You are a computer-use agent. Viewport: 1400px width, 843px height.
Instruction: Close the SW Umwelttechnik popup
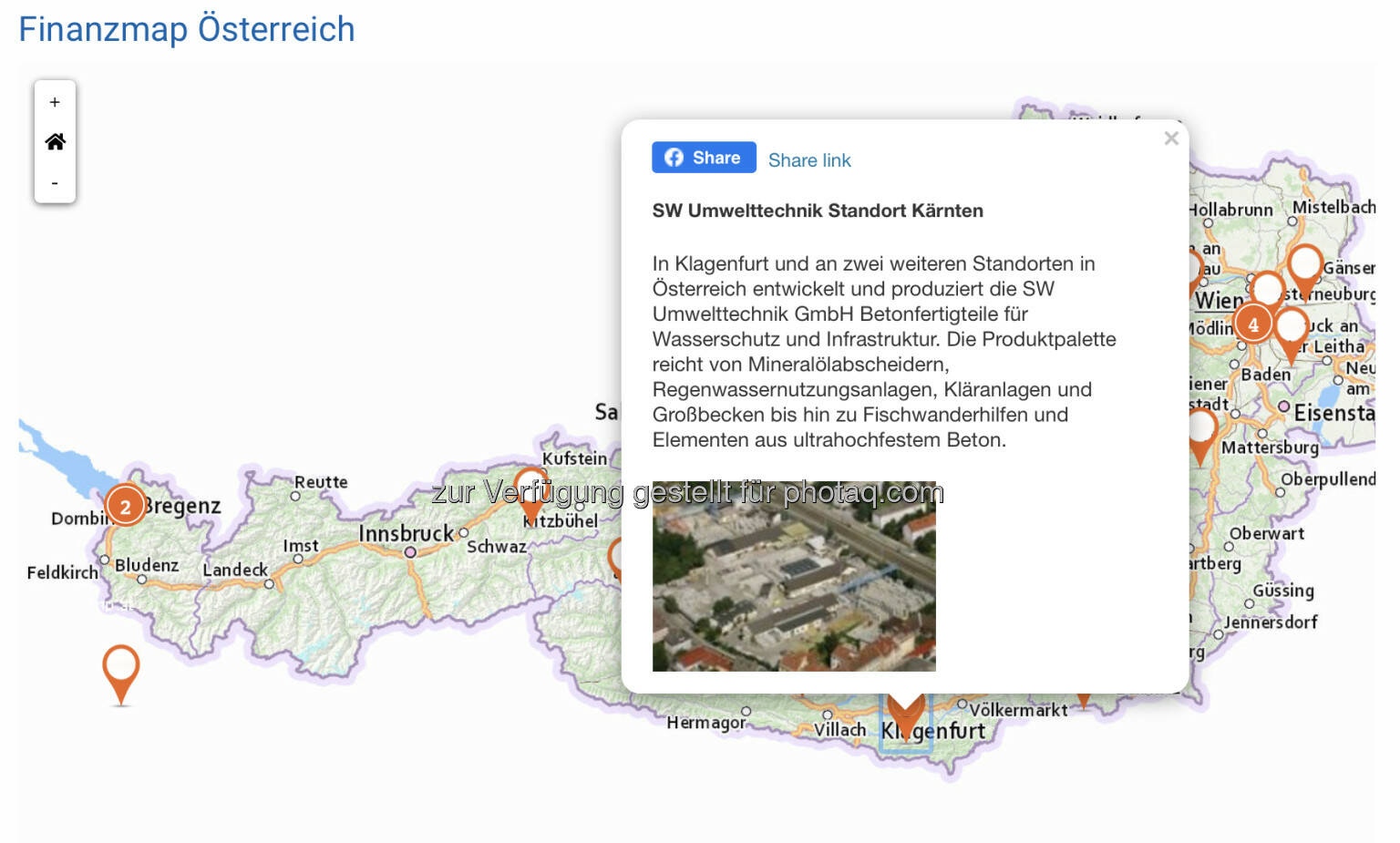pyautogui.click(x=1171, y=139)
